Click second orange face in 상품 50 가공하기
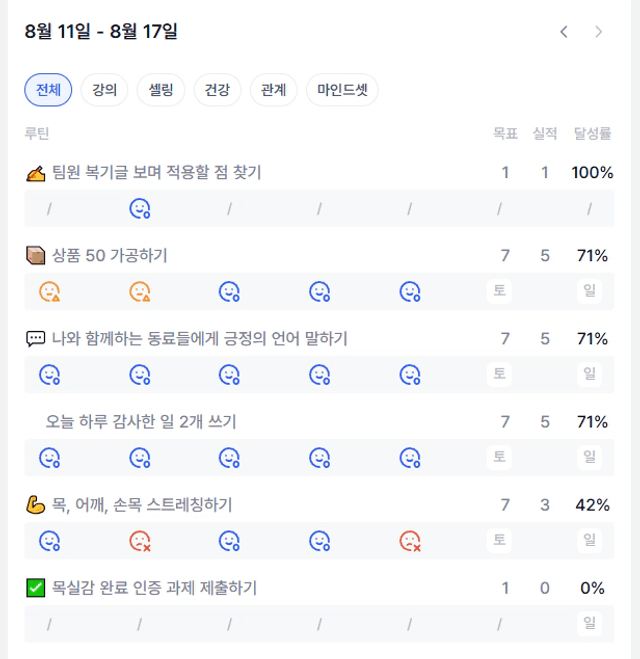The width and height of the screenshot is (640, 659). 140,292
